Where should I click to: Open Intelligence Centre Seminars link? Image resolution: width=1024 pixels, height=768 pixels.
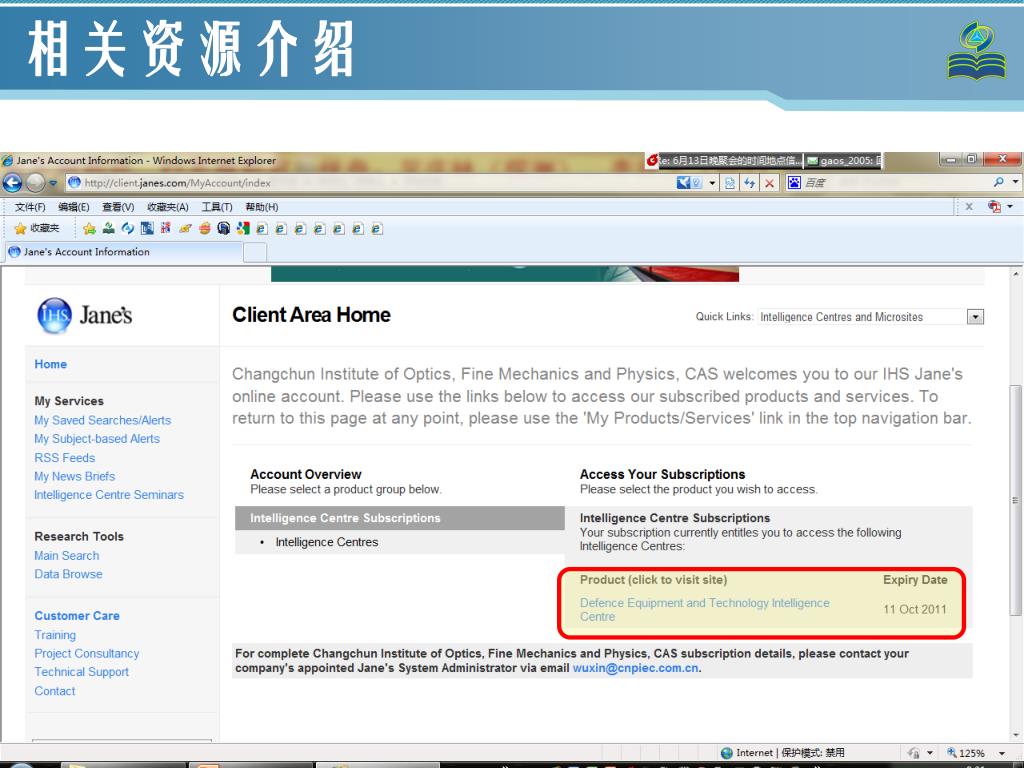[x=108, y=494]
